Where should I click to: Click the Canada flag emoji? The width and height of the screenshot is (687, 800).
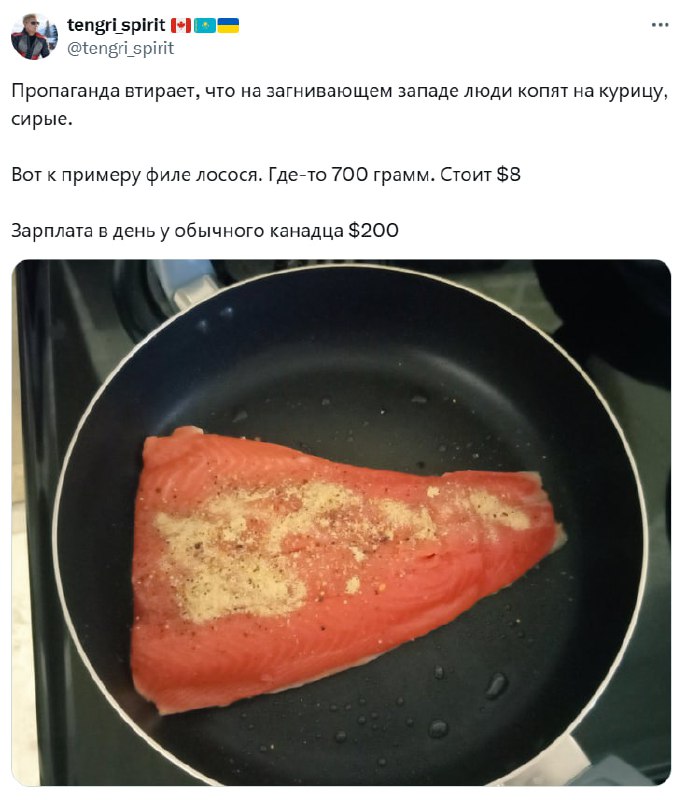(181, 25)
